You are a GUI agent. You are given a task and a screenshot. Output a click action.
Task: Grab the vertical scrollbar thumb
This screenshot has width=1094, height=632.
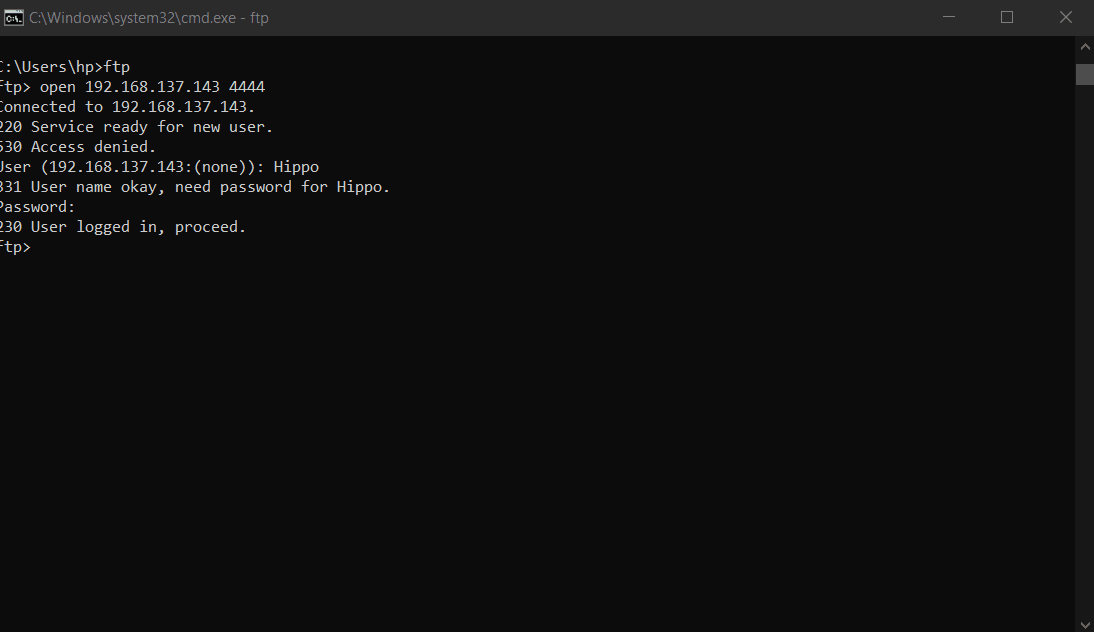[1084, 74]
